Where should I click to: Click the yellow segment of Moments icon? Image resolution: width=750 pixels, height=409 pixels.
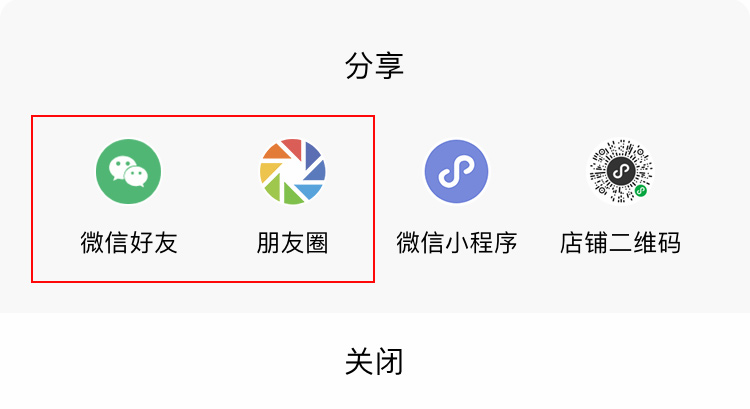click(269, 171)
